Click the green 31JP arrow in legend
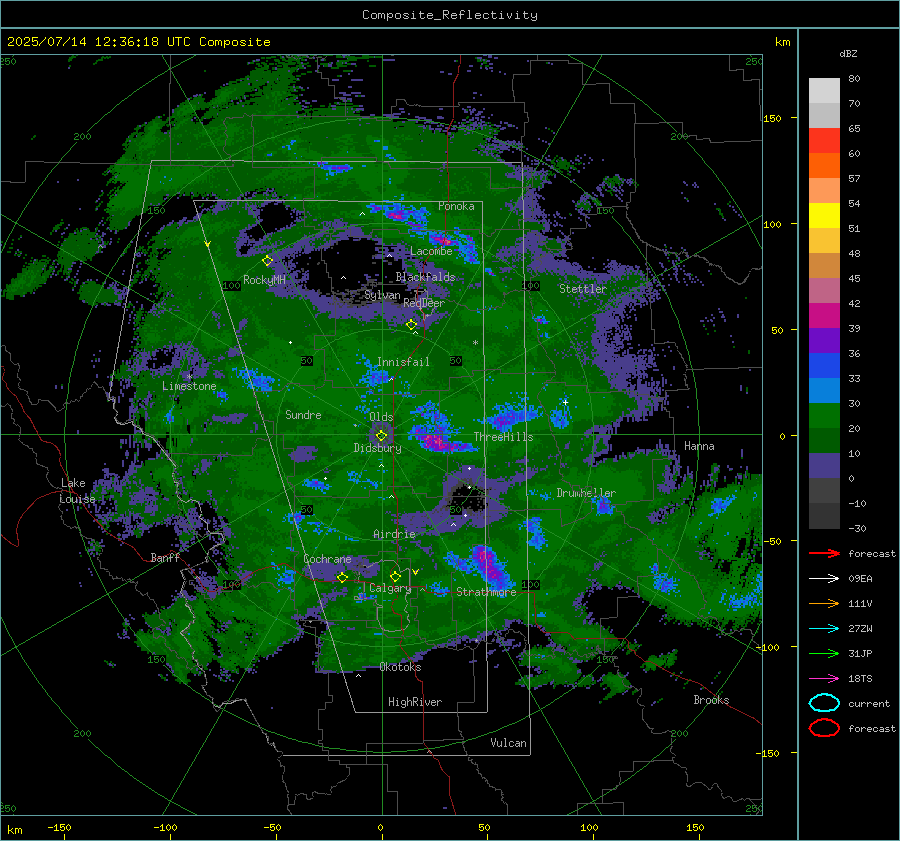 tap(824, 653)
